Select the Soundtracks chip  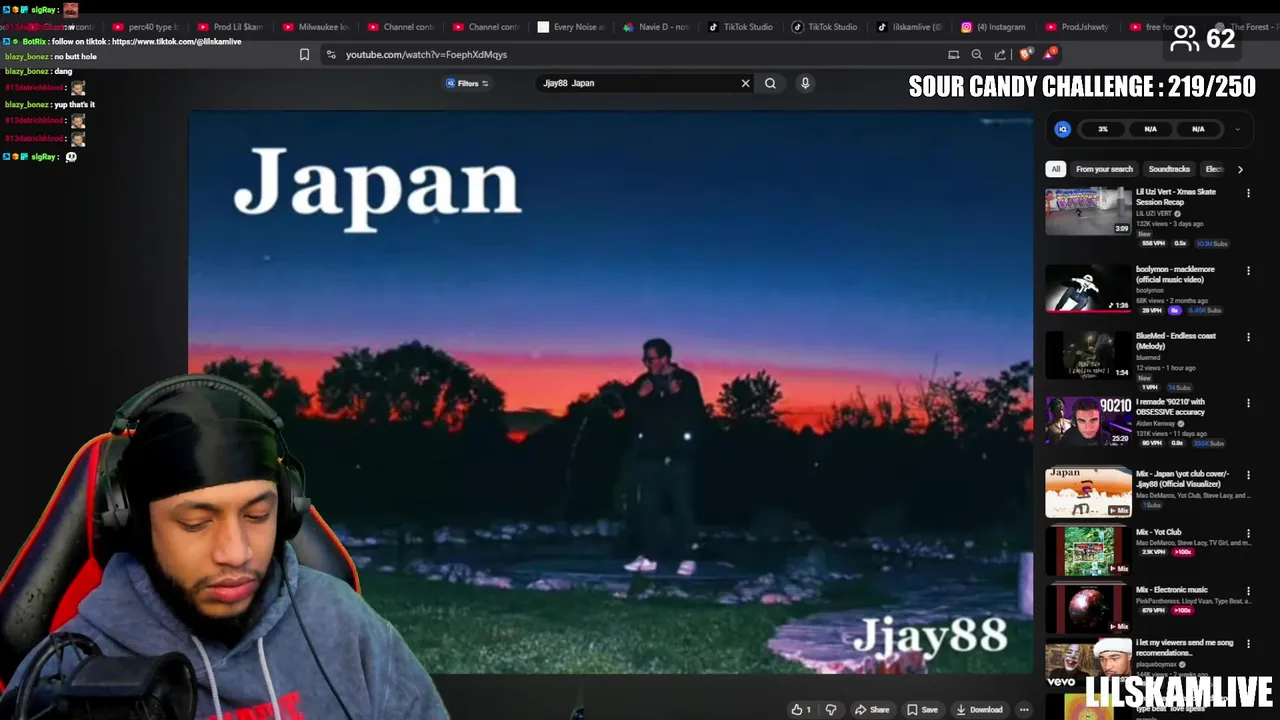click(1169, 169)
